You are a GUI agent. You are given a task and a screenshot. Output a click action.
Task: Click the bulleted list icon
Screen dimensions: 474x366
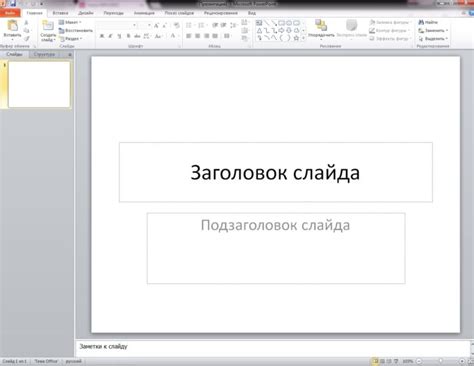[x=189, y=25]
